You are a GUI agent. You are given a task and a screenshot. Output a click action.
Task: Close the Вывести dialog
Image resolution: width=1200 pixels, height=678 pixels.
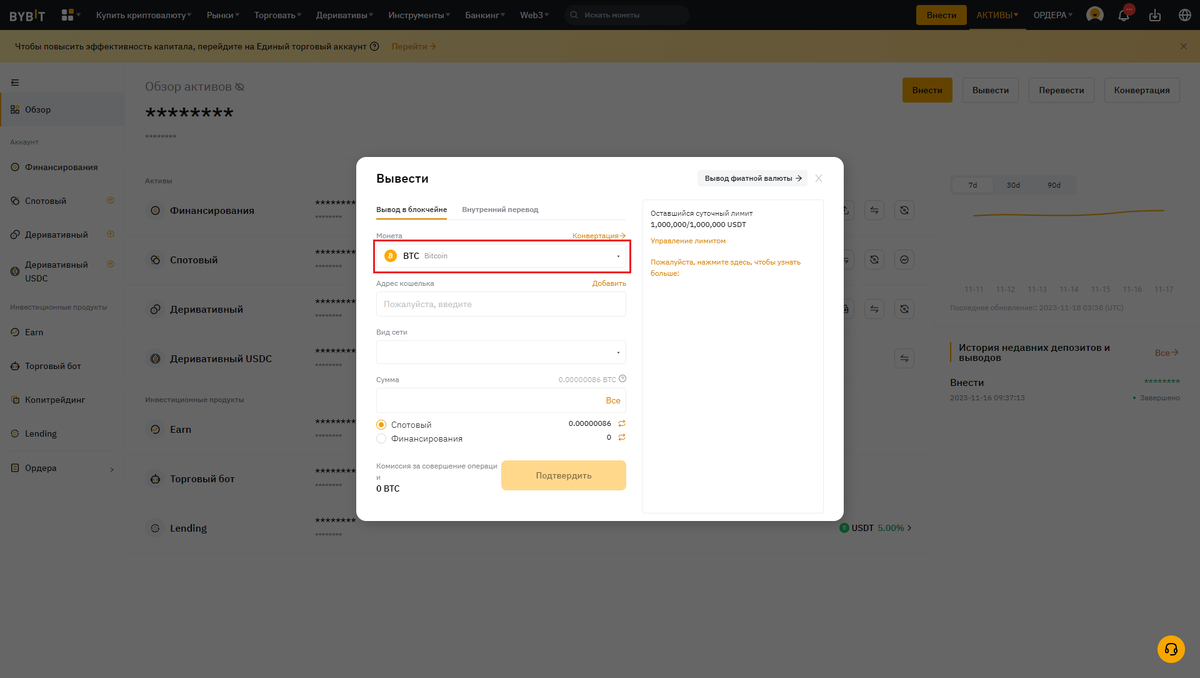tap(819, 178)
